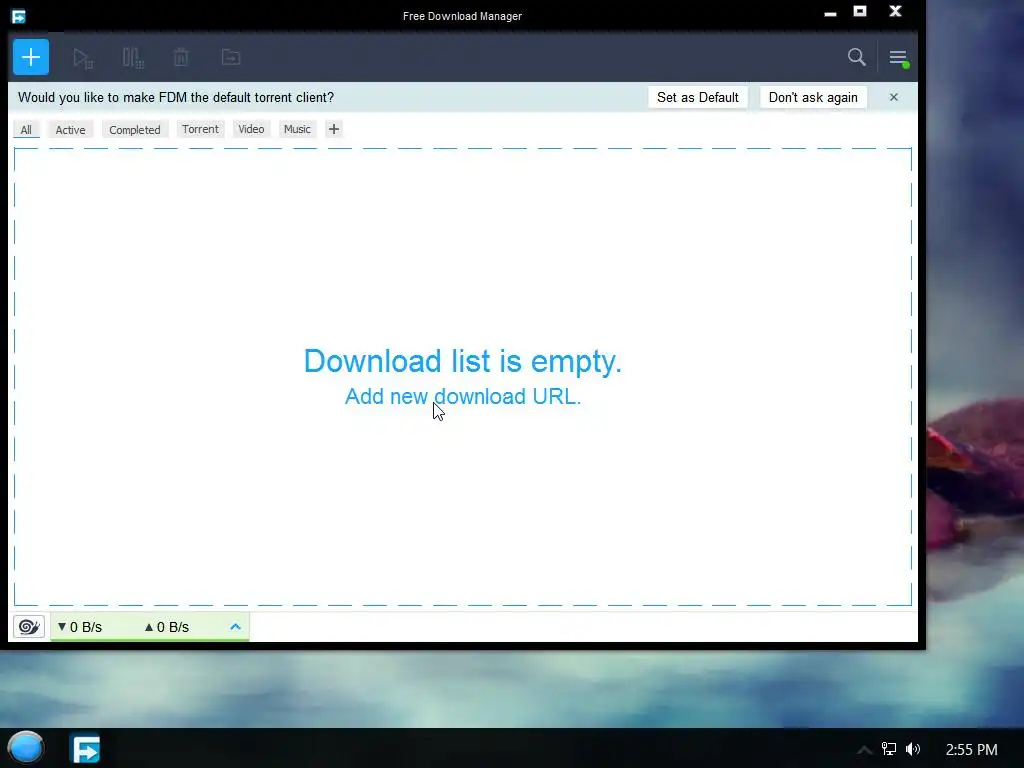Switch to the Completed tab

click(x=135, y=129)
